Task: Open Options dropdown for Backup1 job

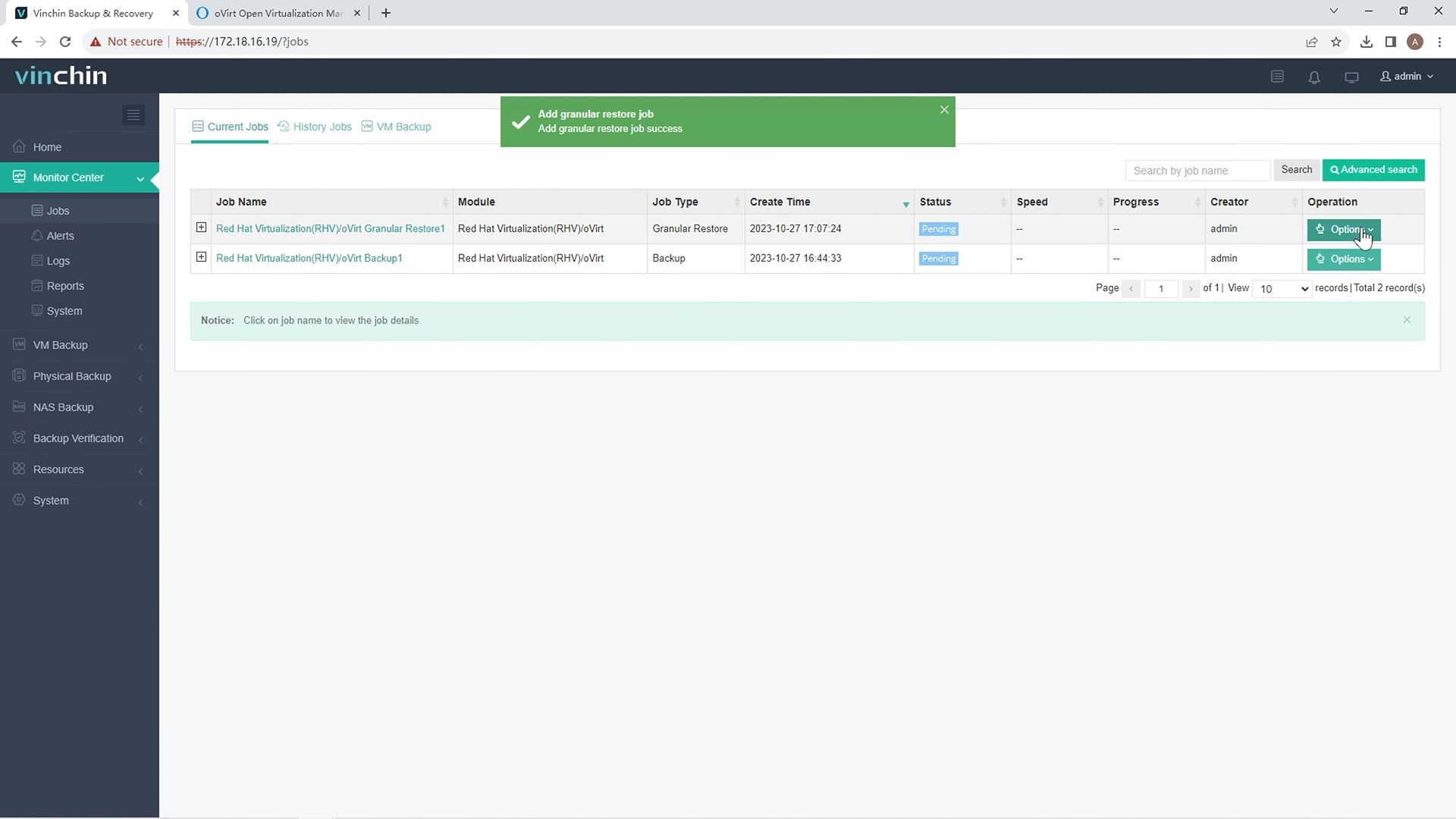Action: [x=1343, y=259]
